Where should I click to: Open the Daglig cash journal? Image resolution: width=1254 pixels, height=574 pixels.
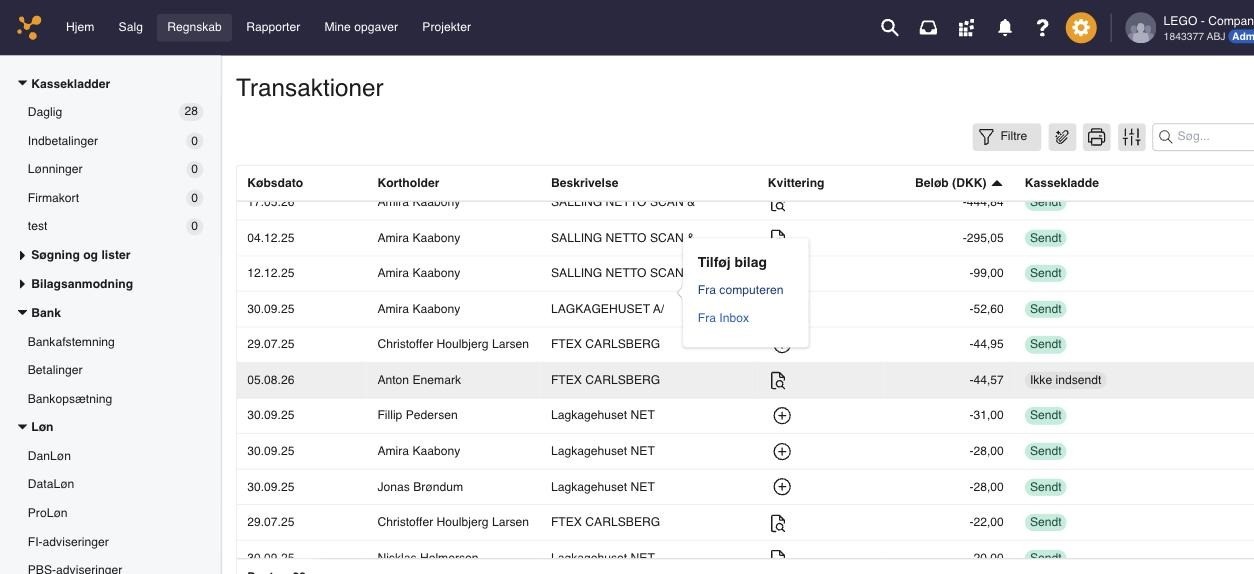tap(45, 112)
